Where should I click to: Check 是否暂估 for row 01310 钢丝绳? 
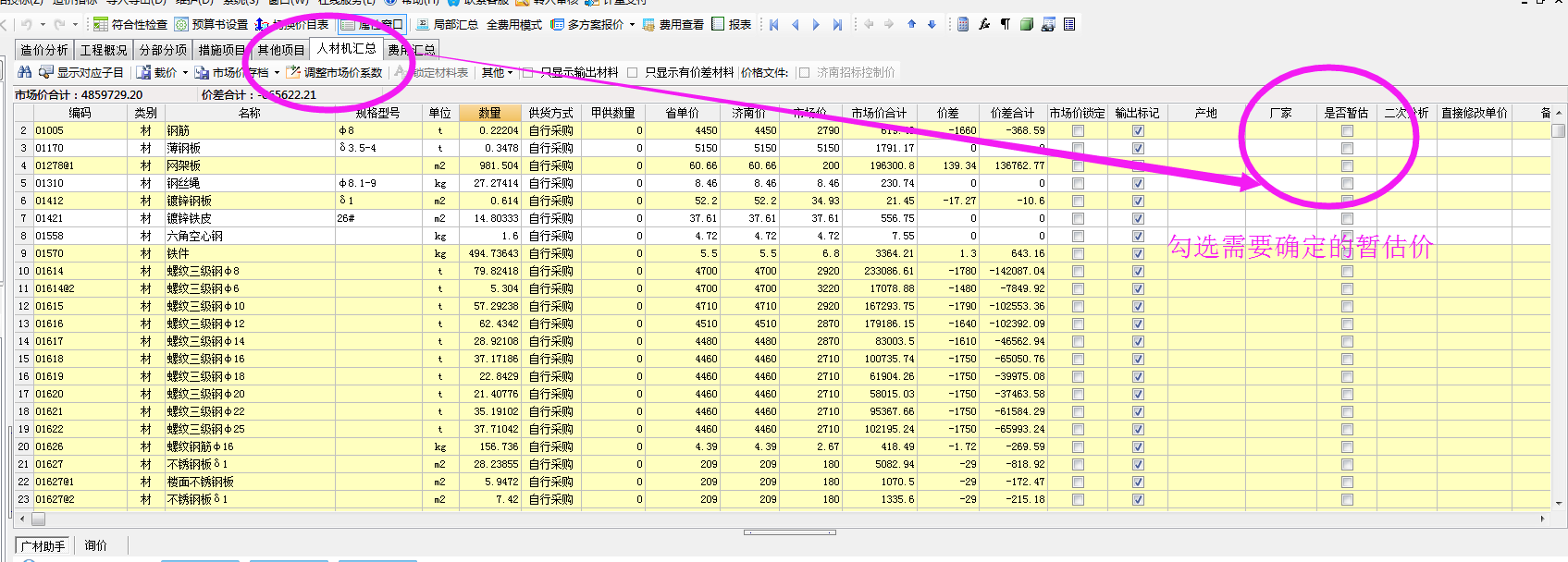1347,184
